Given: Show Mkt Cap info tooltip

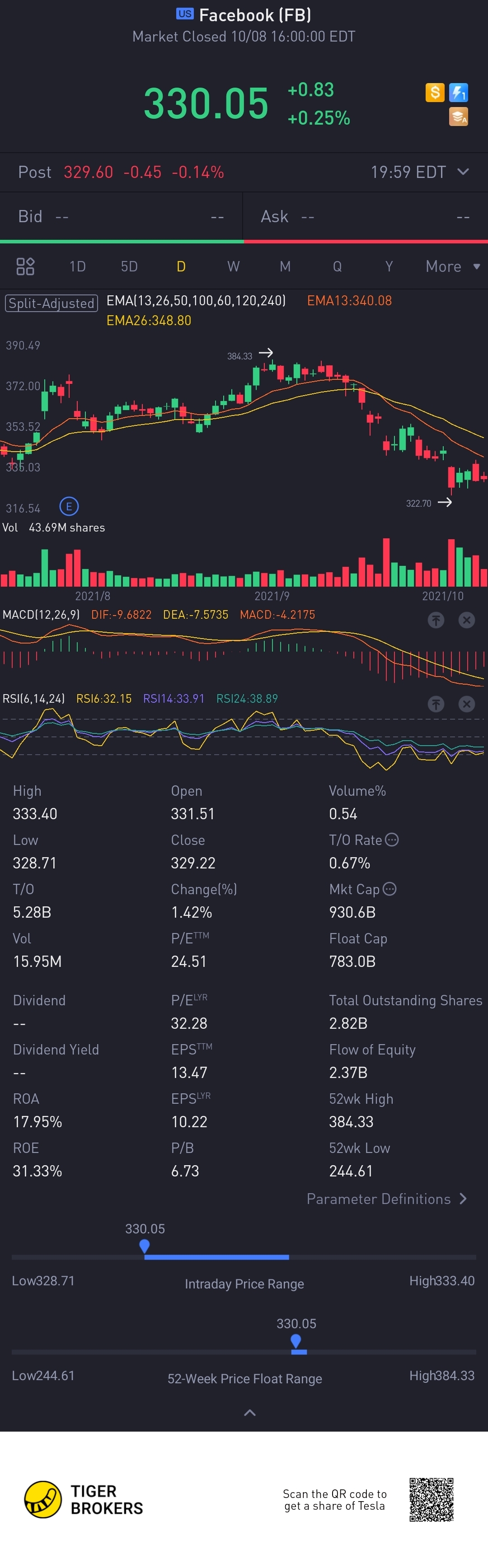Looking at the screenshot, I should 390,889.
